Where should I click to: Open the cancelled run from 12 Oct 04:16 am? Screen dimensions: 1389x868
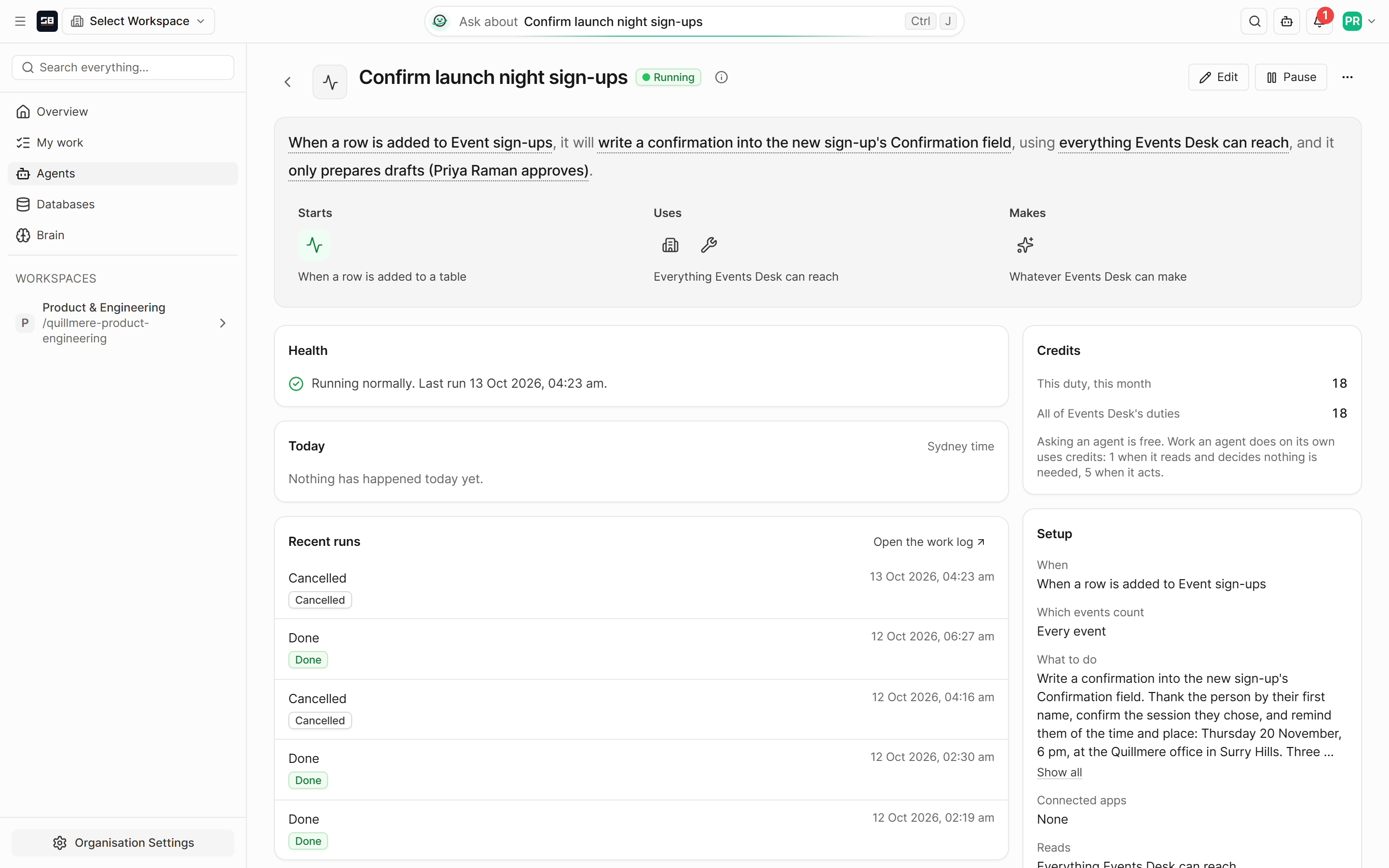pyautogui.click(x=641, y=709)
